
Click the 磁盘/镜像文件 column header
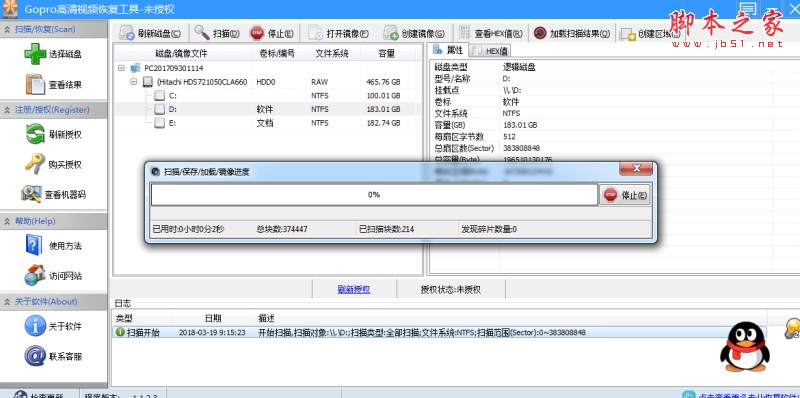click(182, 53)
